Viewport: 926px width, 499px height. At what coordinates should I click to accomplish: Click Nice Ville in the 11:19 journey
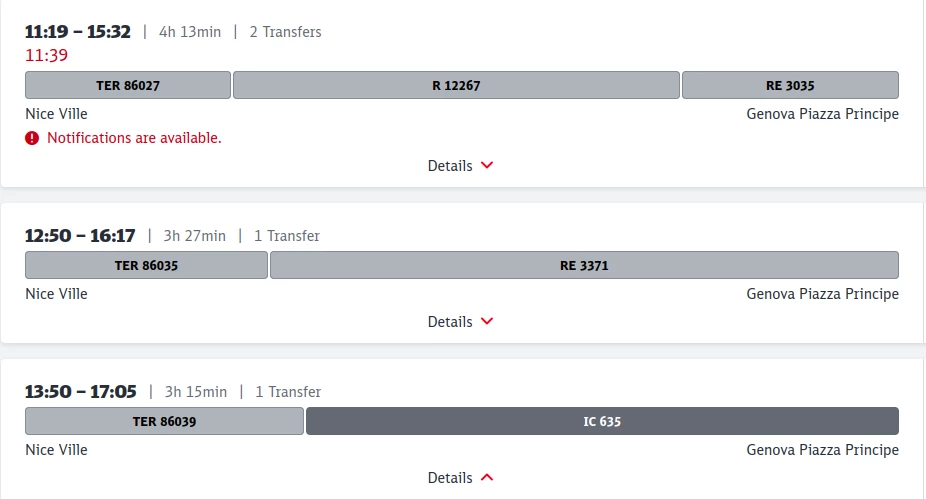coord(56,114)
